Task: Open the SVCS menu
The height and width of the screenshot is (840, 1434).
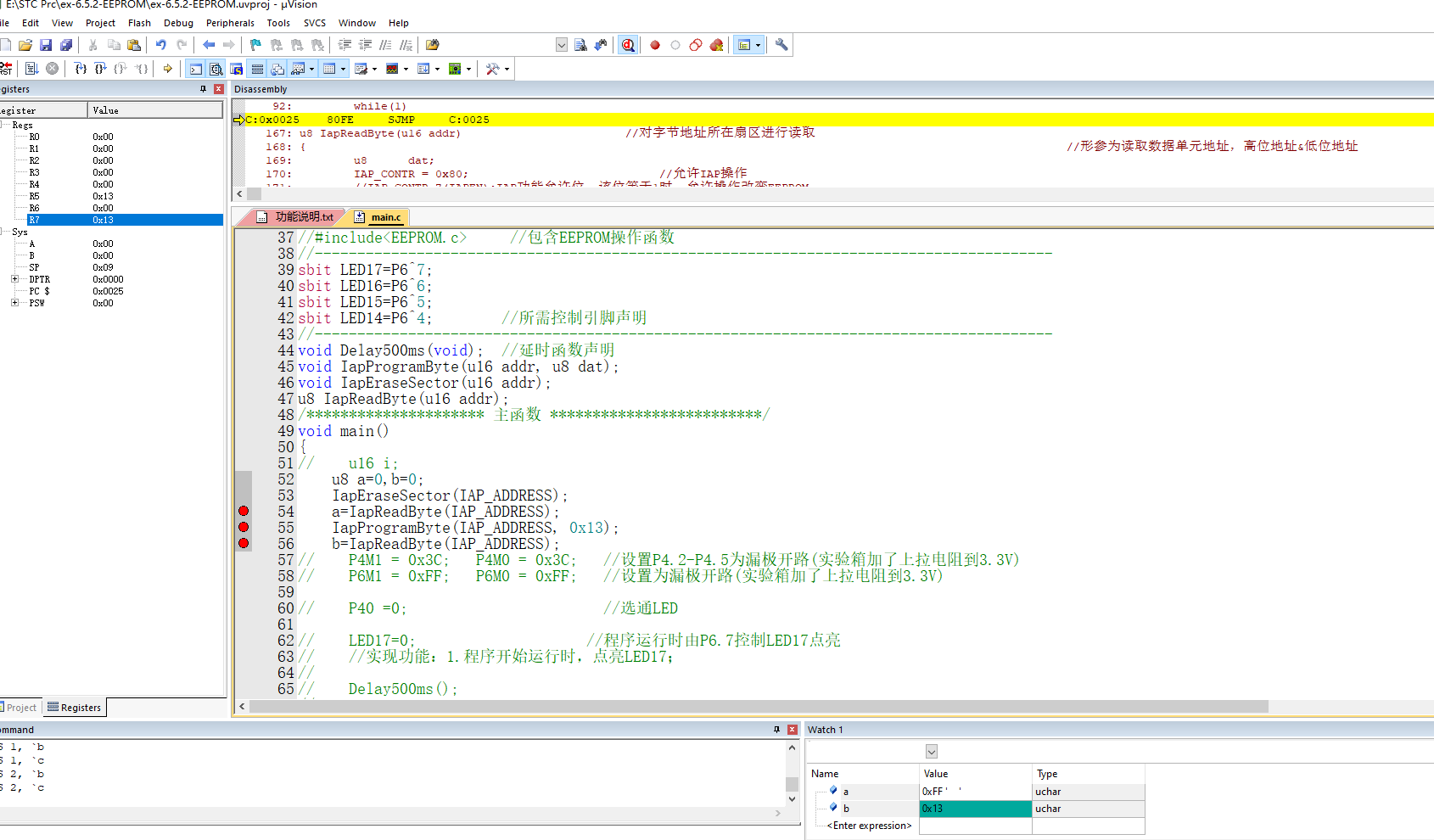Action: pyautogui.click(x=315, y=23)
